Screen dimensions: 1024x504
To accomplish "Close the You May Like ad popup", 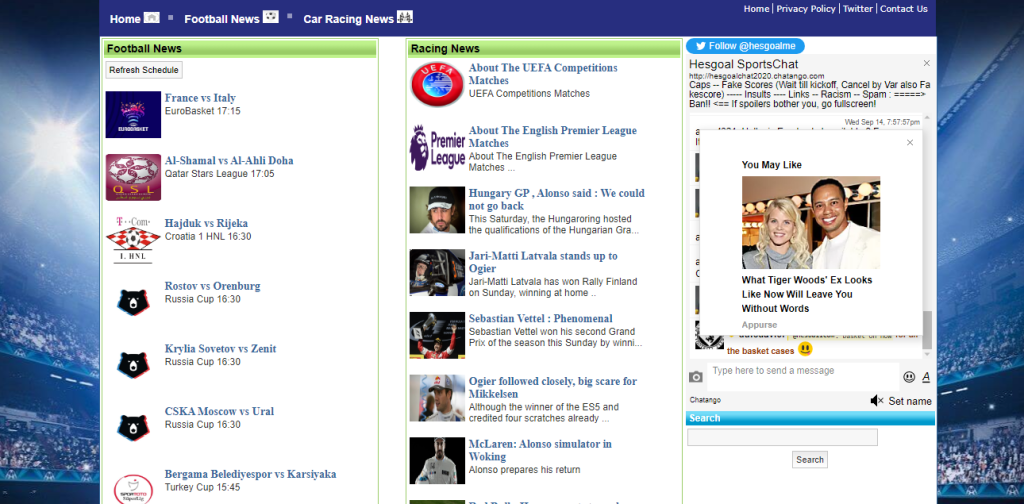I will pyautogui.click(x=910, y=142).
